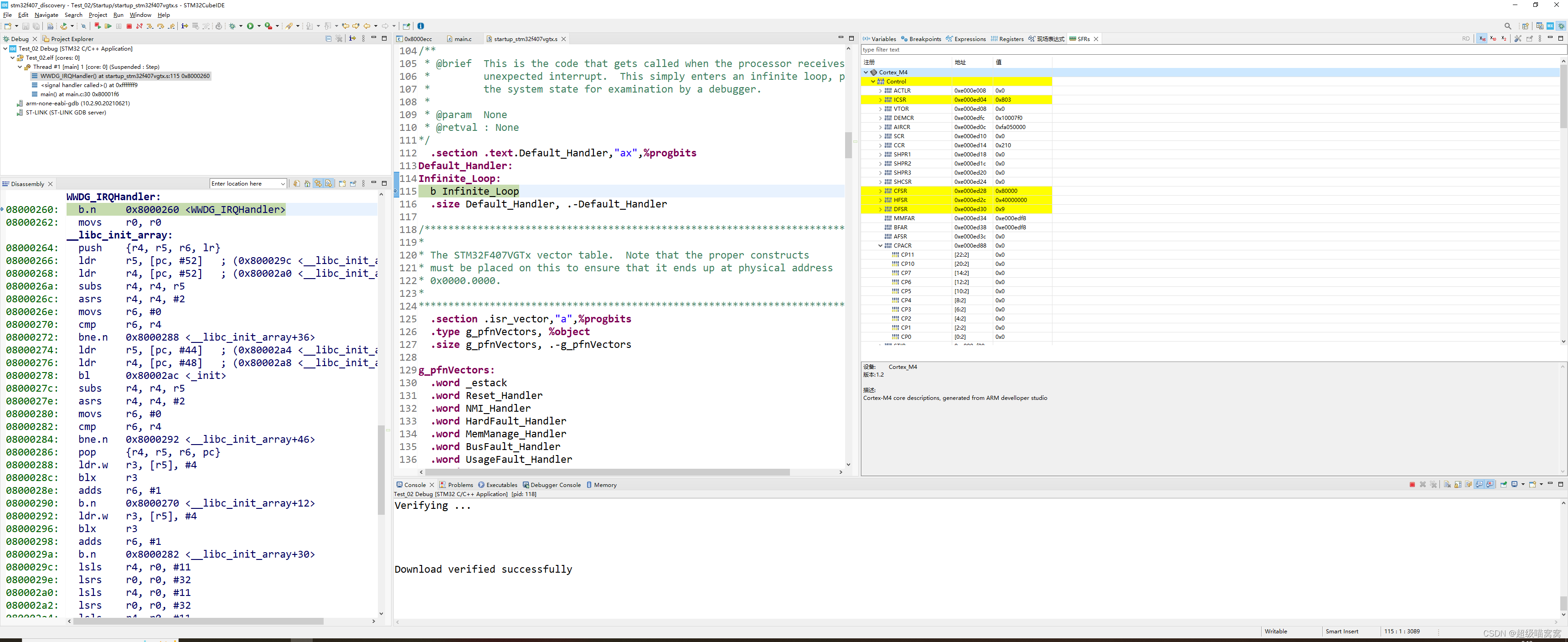Click the green bug Debug launch icon
Screen dimensions: 1568x642
coord(232,26)
